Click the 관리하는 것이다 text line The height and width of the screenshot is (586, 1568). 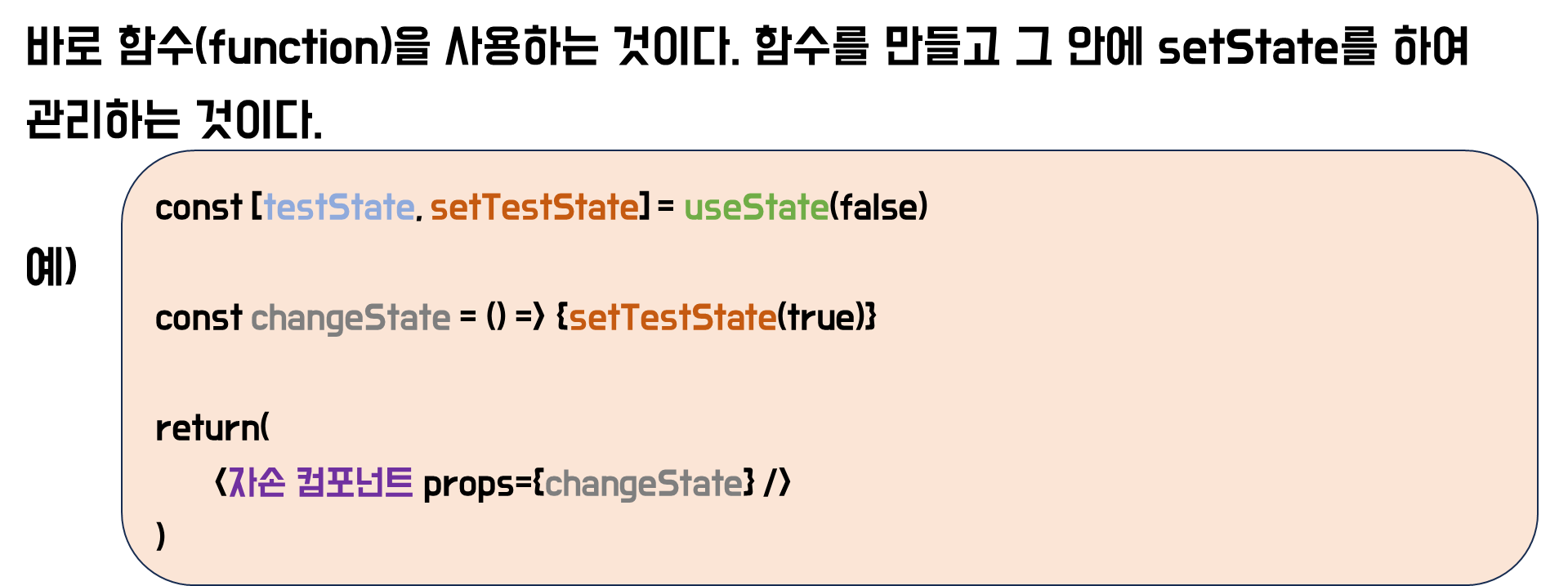(x=174, y=119)
